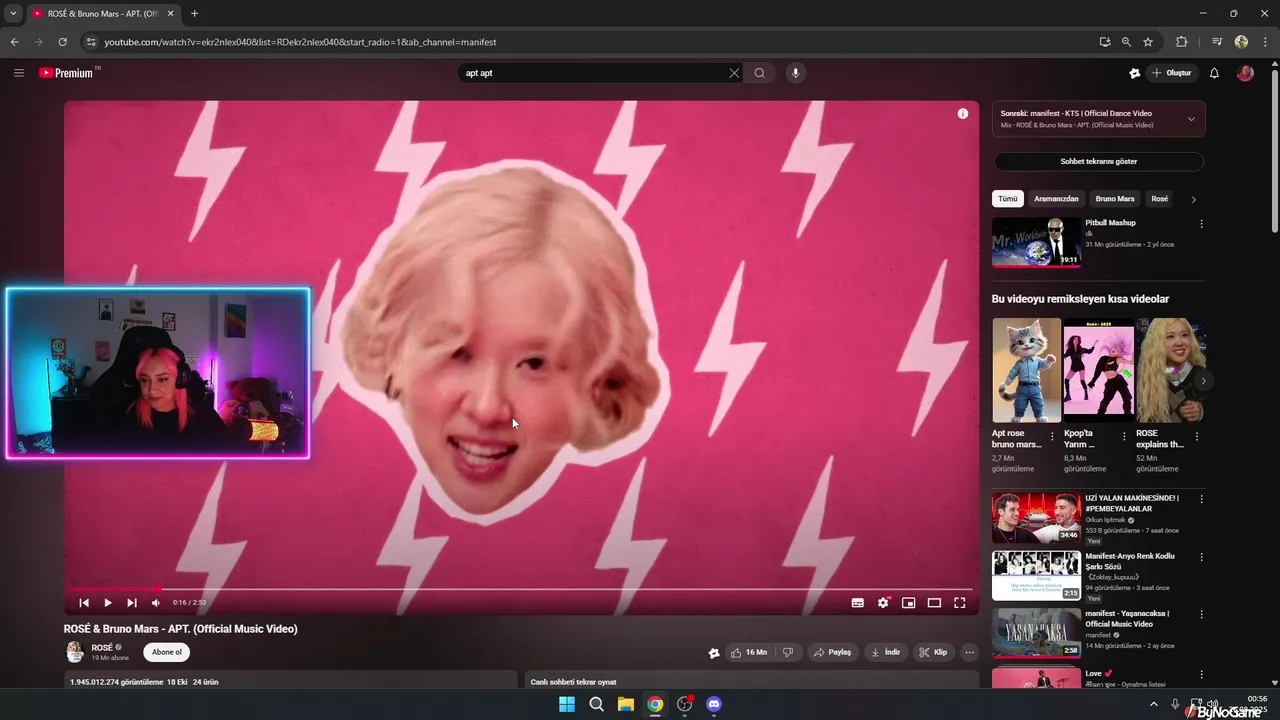
Task: Open ROSÉ channel avatar
Action: (75, 652)
